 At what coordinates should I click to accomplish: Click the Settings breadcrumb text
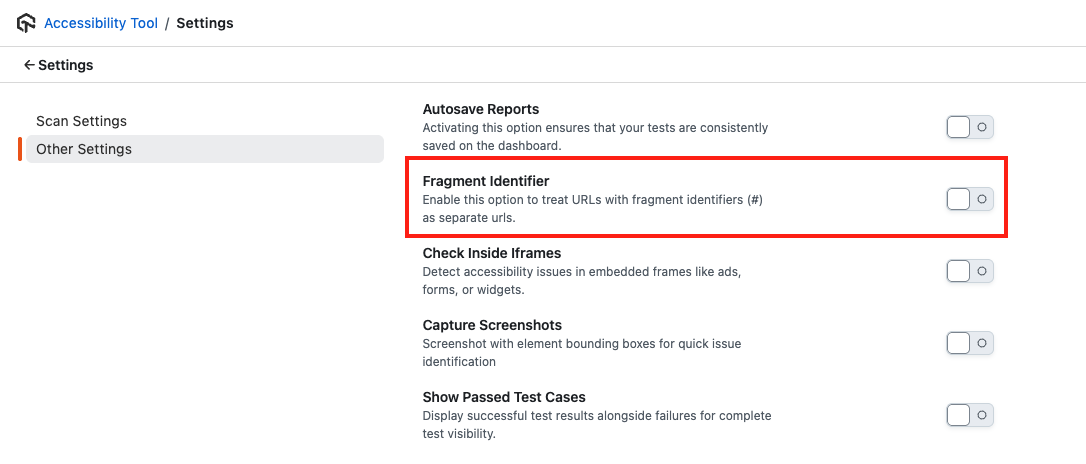tap(204, 23)
